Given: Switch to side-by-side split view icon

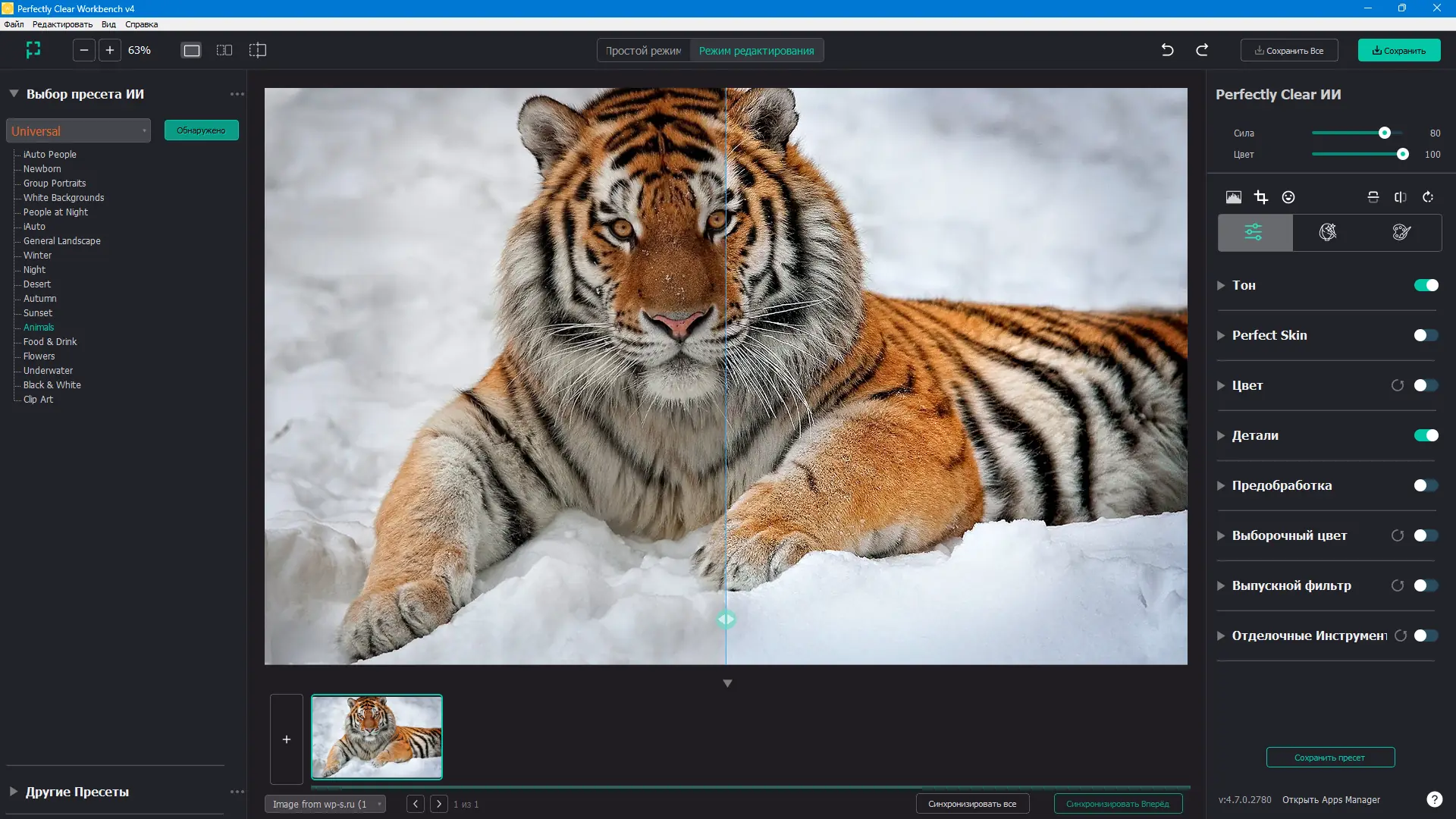Looking at the screenshot, I should [224, 50].
